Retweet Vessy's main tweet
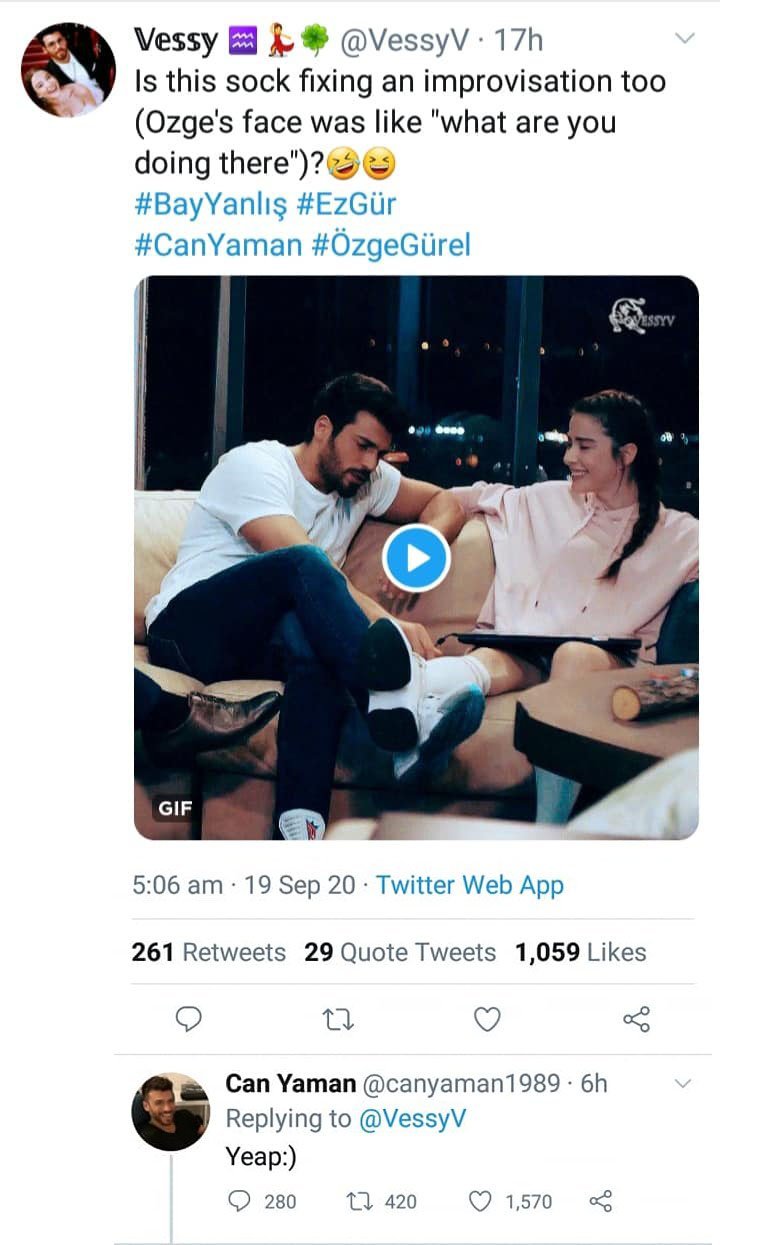The height and width of the screenshot is (1245, 757). pos(339,1019)
